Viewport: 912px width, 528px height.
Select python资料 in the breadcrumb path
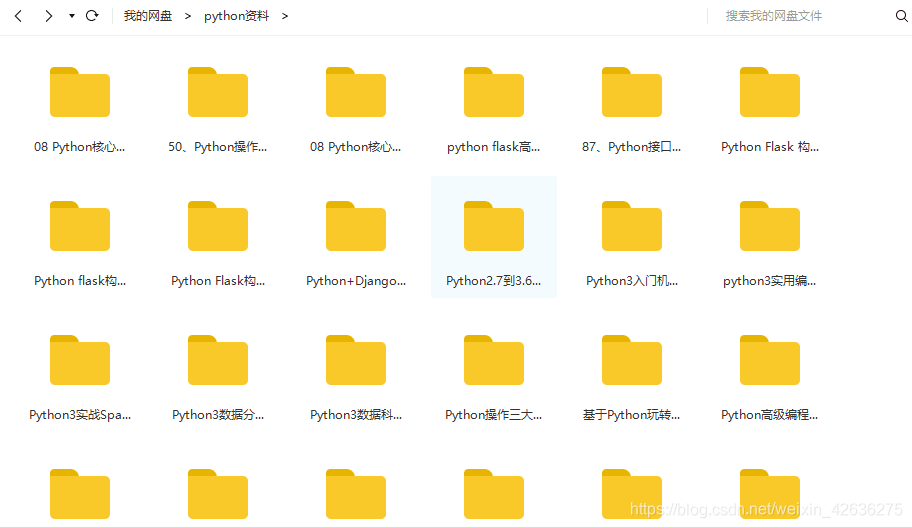(x=236, y=16)
